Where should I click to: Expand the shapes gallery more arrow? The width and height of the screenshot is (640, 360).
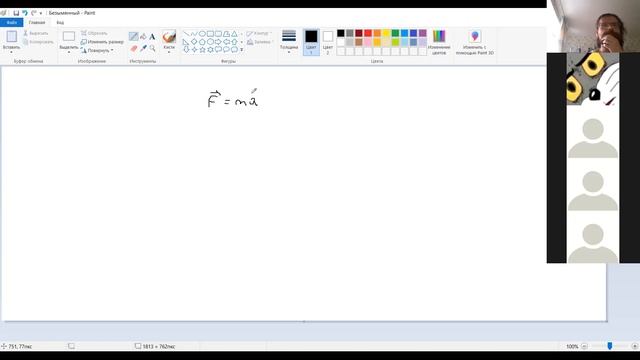242,49
